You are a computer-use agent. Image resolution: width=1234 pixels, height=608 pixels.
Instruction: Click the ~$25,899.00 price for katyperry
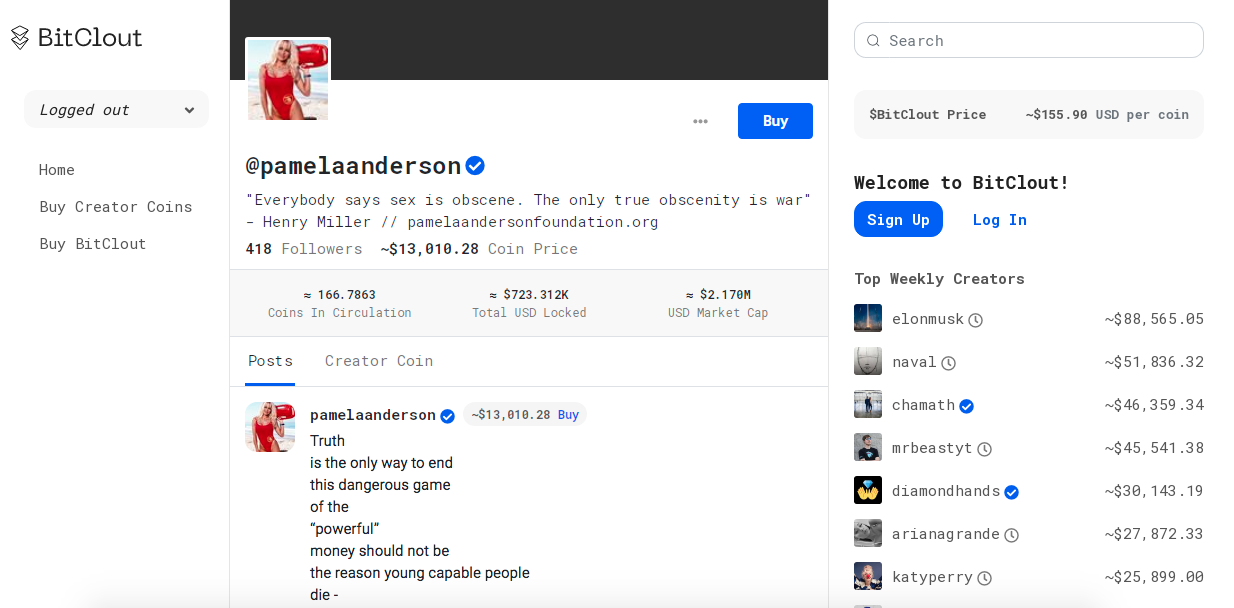click(1154, 577)
